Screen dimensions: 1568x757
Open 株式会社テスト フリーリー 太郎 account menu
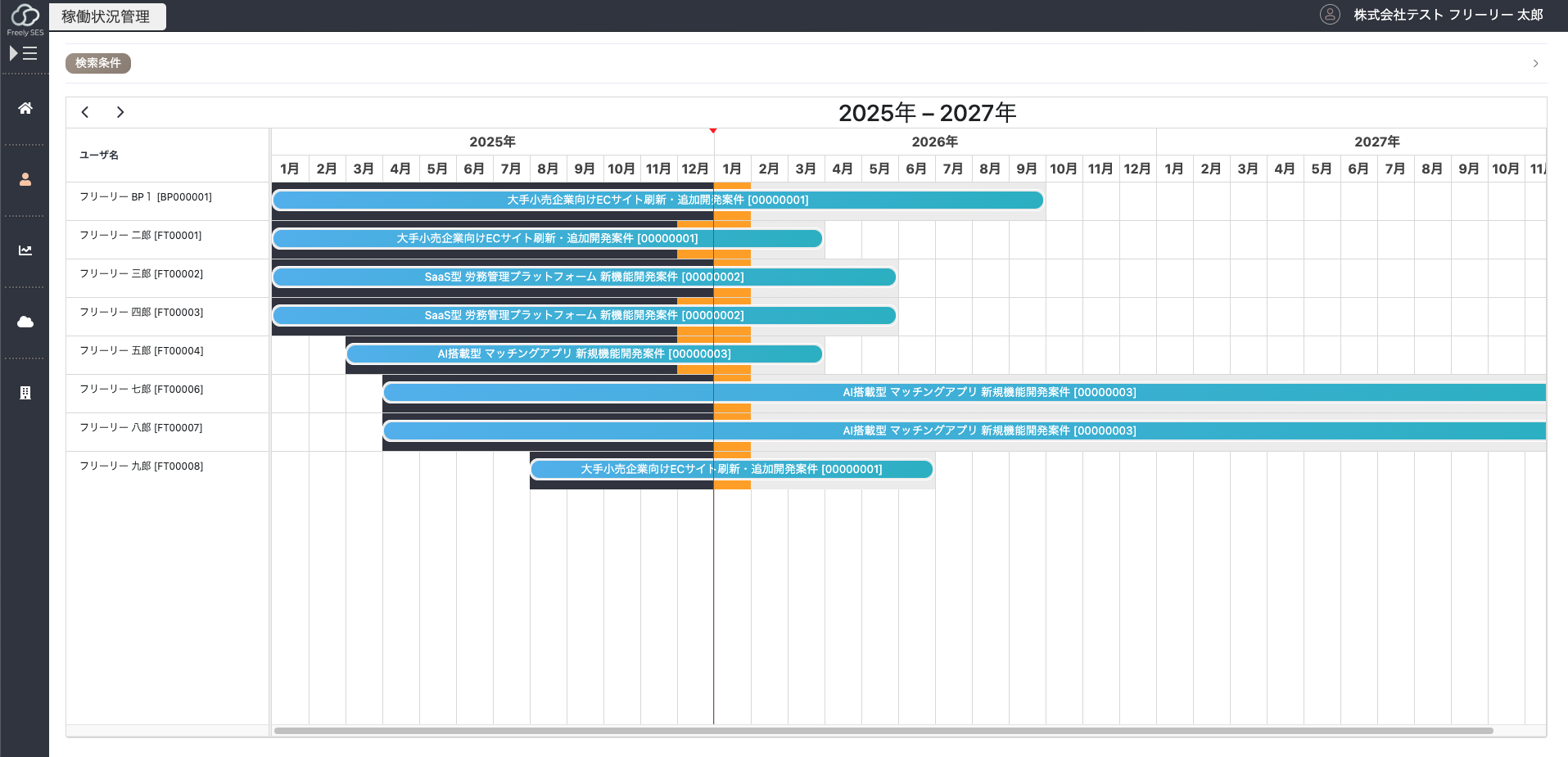click(1448, 15)
